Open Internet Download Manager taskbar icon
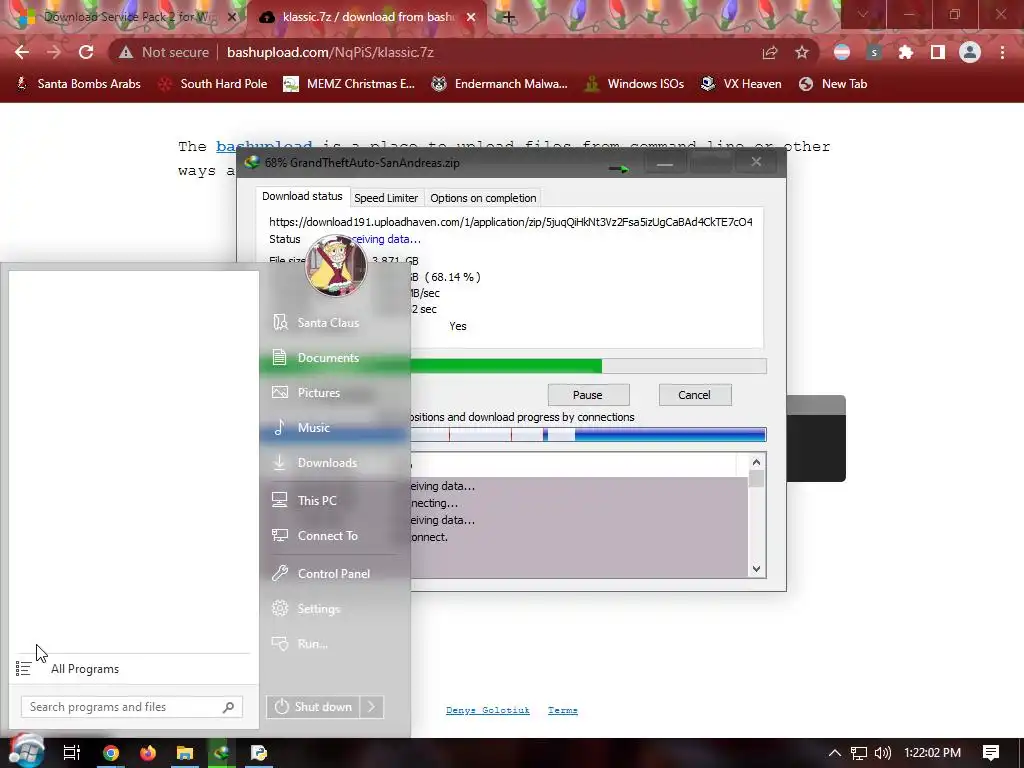The height and width of the screenshot is (768, 1024). click(221, 753)
